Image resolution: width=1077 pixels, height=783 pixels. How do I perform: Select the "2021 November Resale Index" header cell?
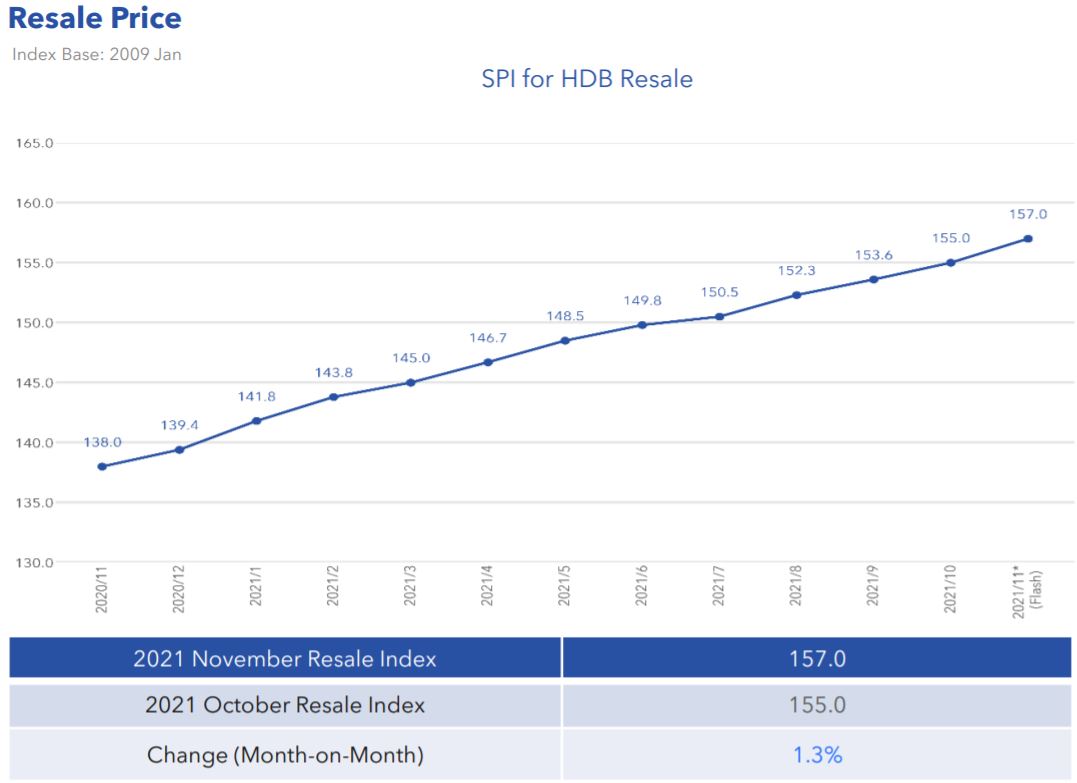(285, 659)
